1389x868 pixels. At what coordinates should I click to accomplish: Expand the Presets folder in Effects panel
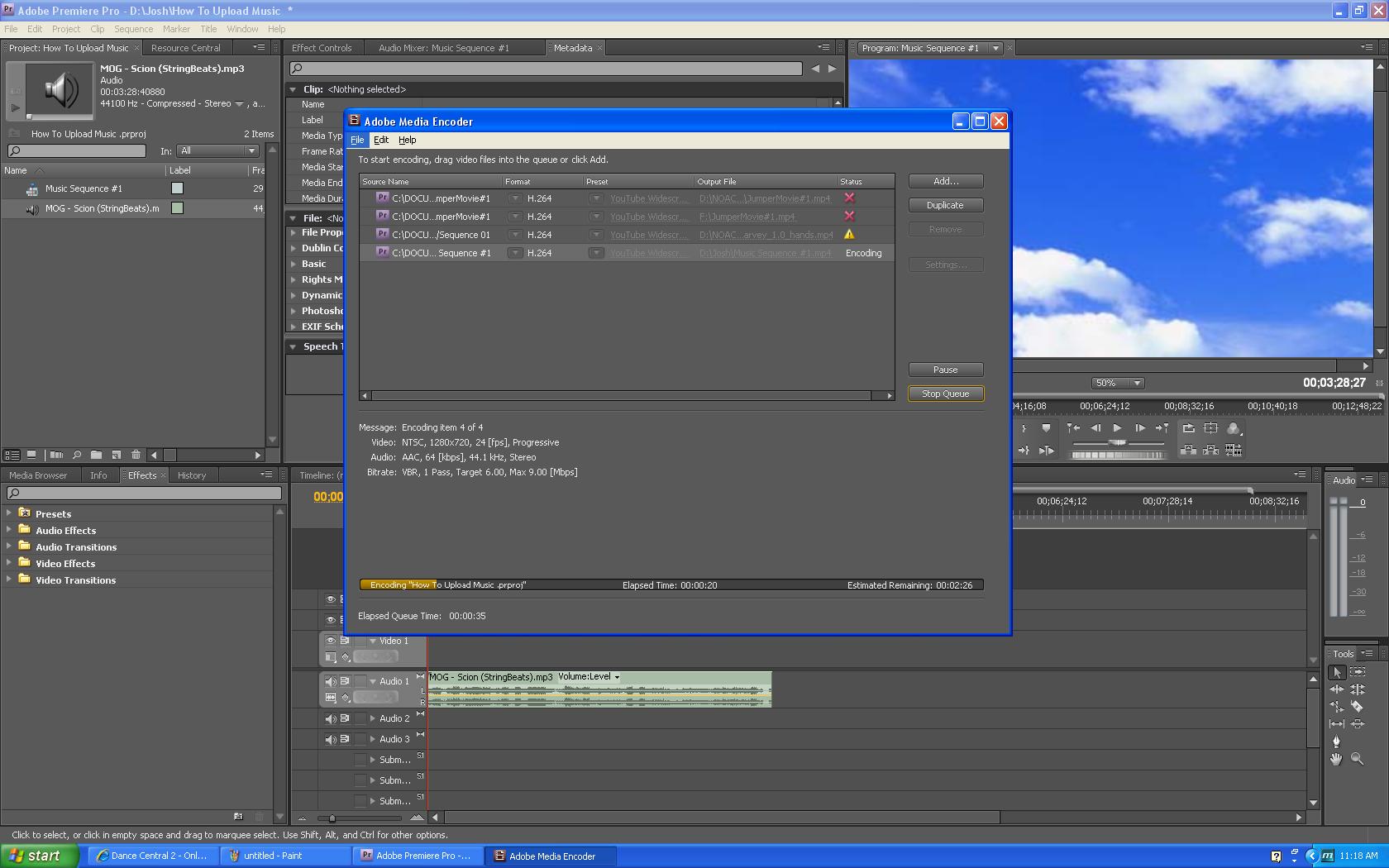pos(9,513)
